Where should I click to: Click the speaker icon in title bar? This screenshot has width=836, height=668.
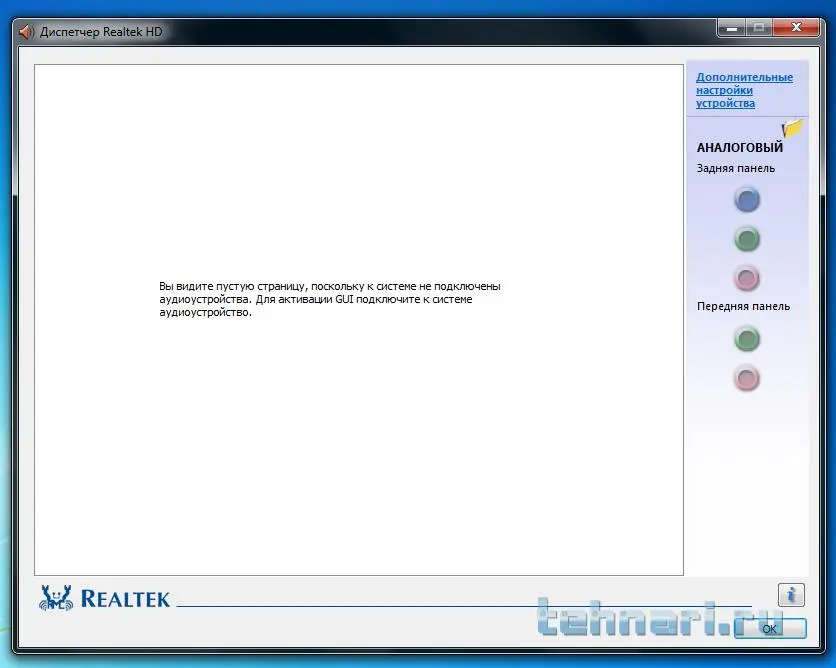26,32
